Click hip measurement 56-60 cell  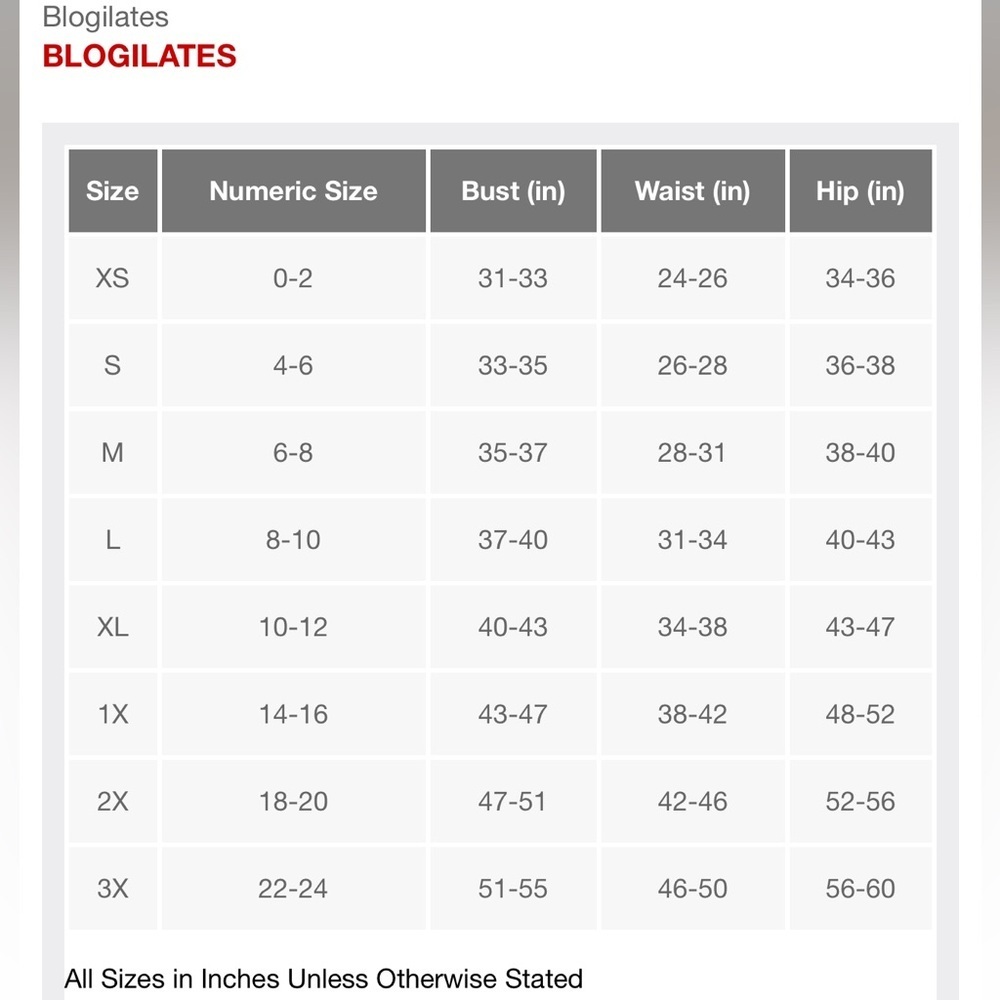pyautogui.click(x=860, y=888)
